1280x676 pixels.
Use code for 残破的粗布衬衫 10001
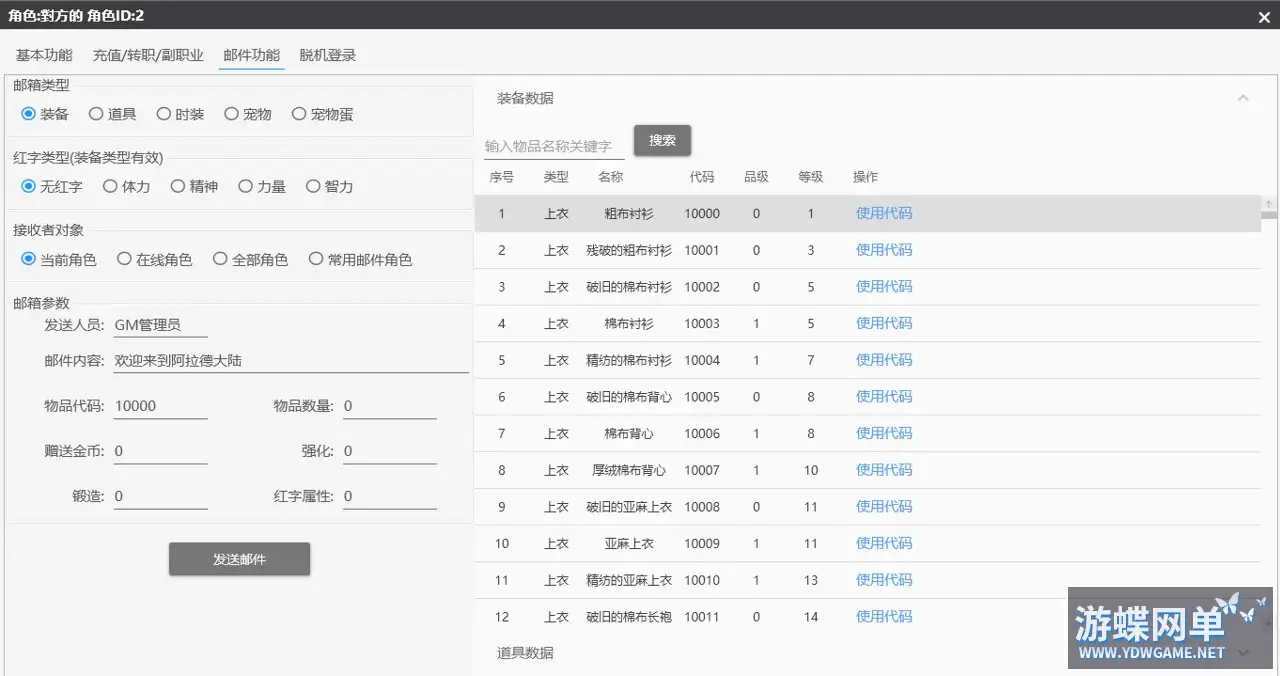point(884,250)
